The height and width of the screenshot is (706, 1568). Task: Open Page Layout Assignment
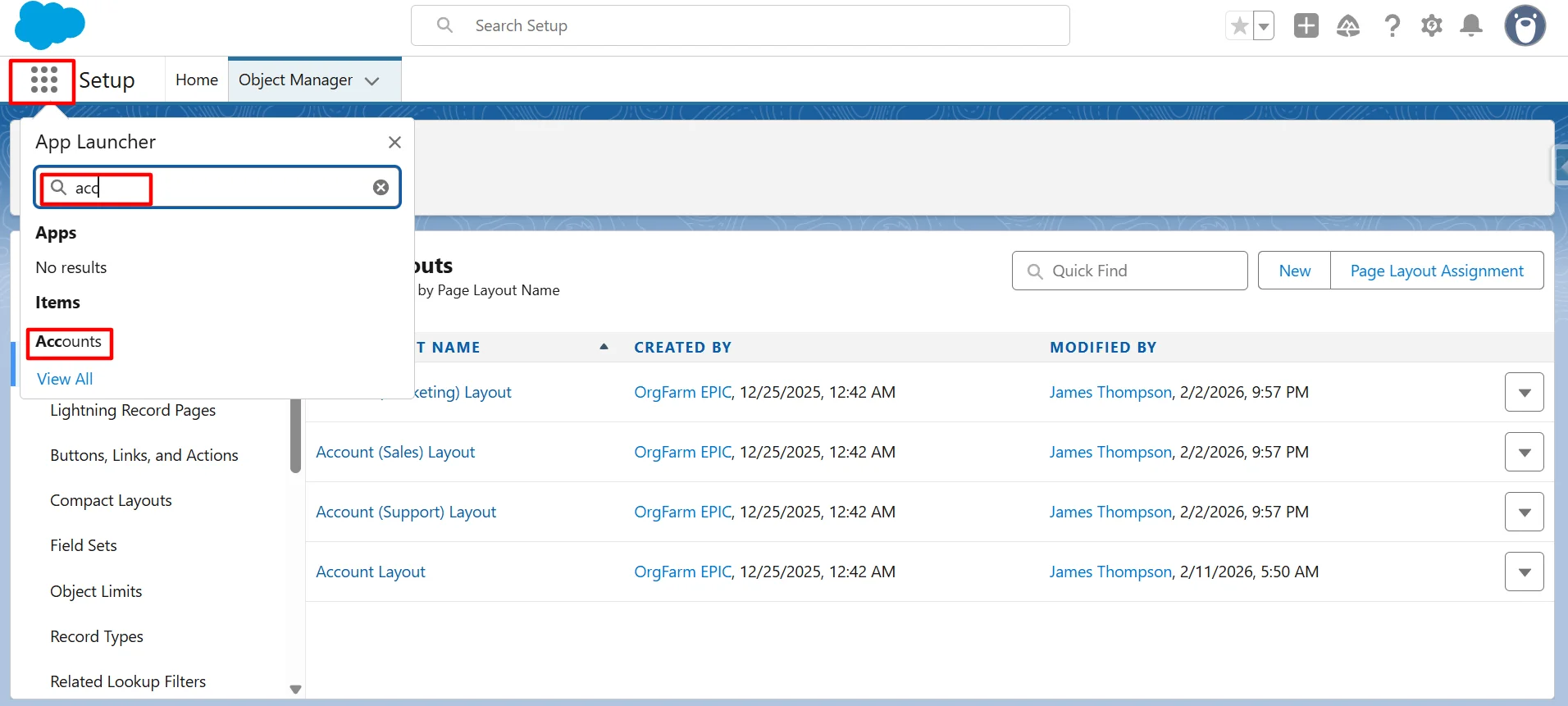point(1437,271)
